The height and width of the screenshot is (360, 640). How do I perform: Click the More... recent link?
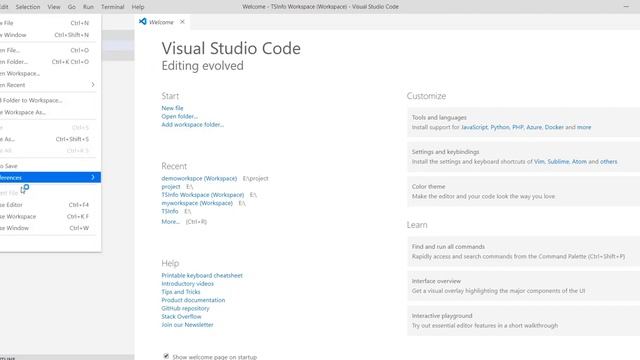tap(171, 222)
